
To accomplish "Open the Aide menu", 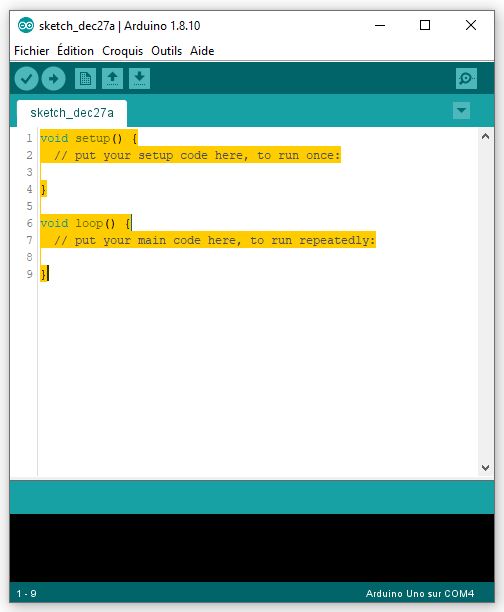I will click(x=202, y=51).
